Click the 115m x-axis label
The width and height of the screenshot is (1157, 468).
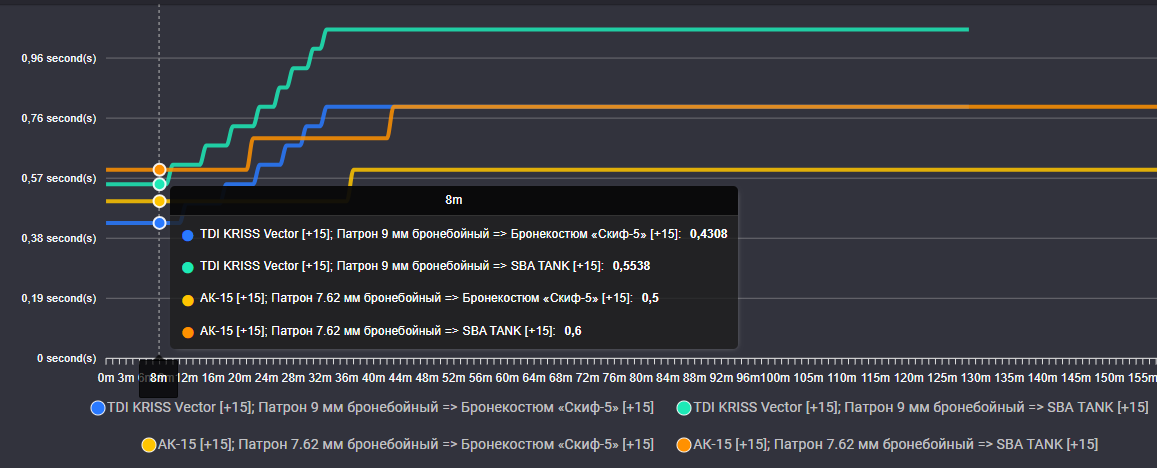click(874, 379)
